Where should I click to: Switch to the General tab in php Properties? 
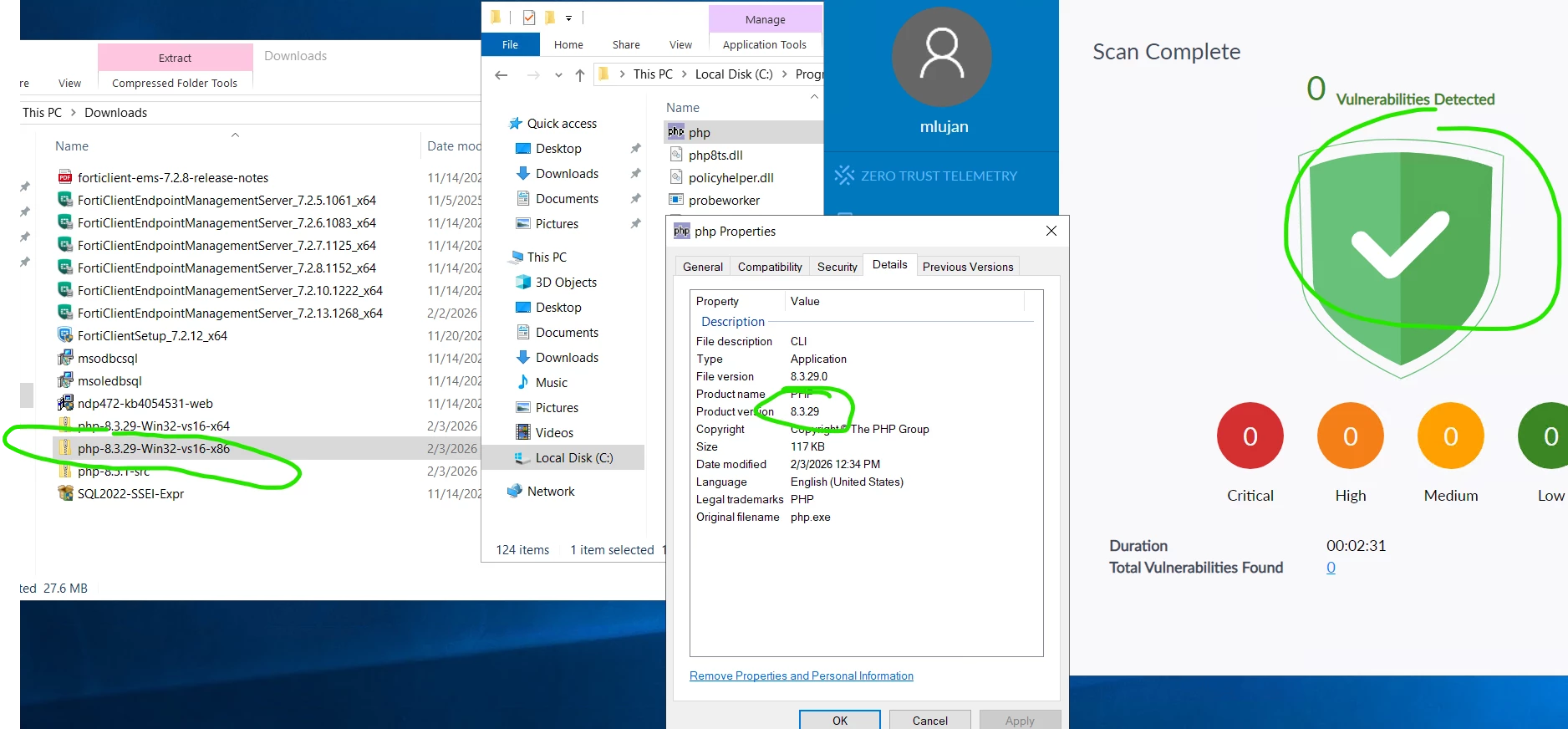coord(702,267)
